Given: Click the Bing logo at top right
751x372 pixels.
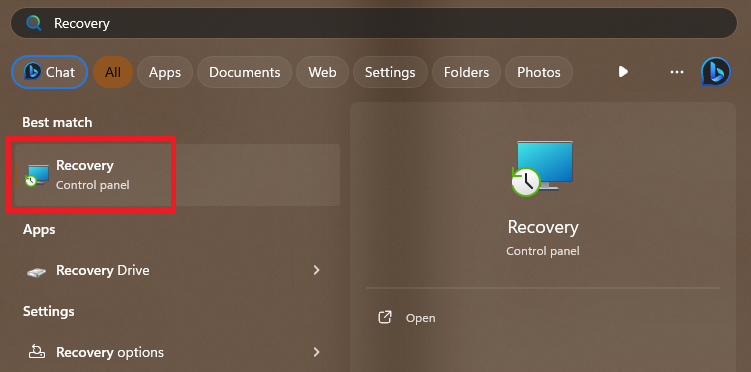Looking at the screenshot, I should 716,72.
